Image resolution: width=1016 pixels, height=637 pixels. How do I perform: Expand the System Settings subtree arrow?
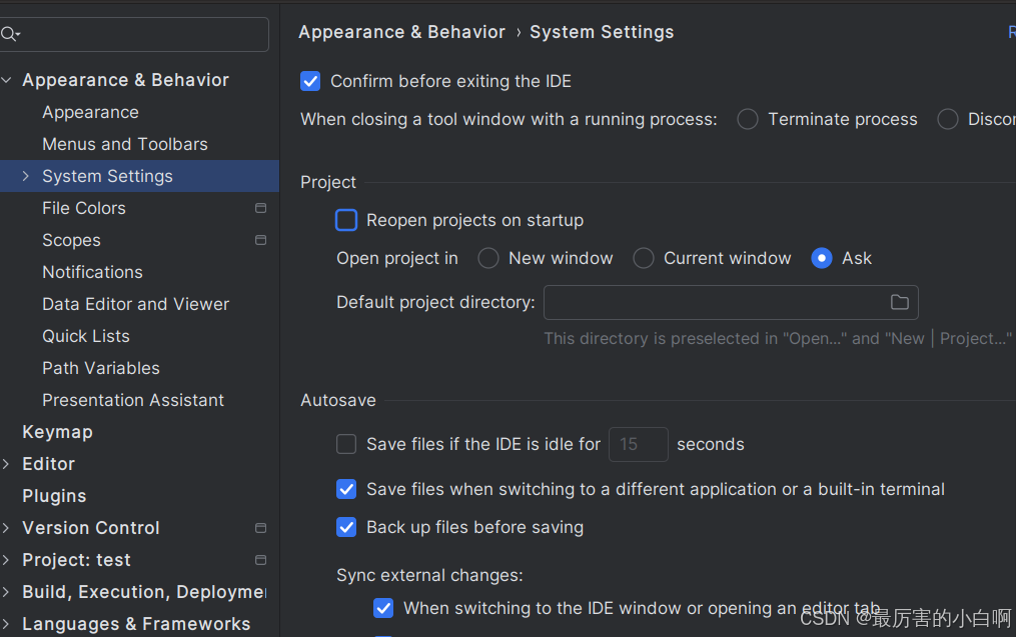pyautogui.click(x=26, y=176)
